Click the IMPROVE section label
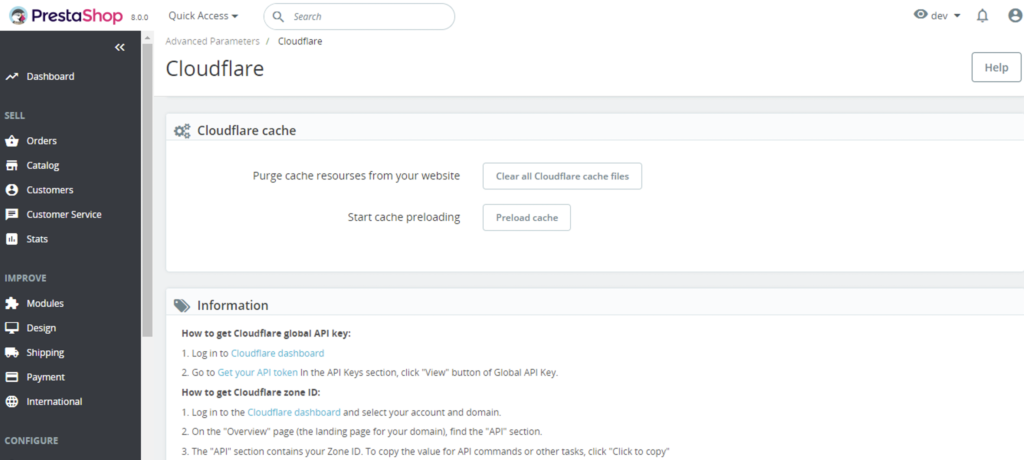 [x=25, y=278]
